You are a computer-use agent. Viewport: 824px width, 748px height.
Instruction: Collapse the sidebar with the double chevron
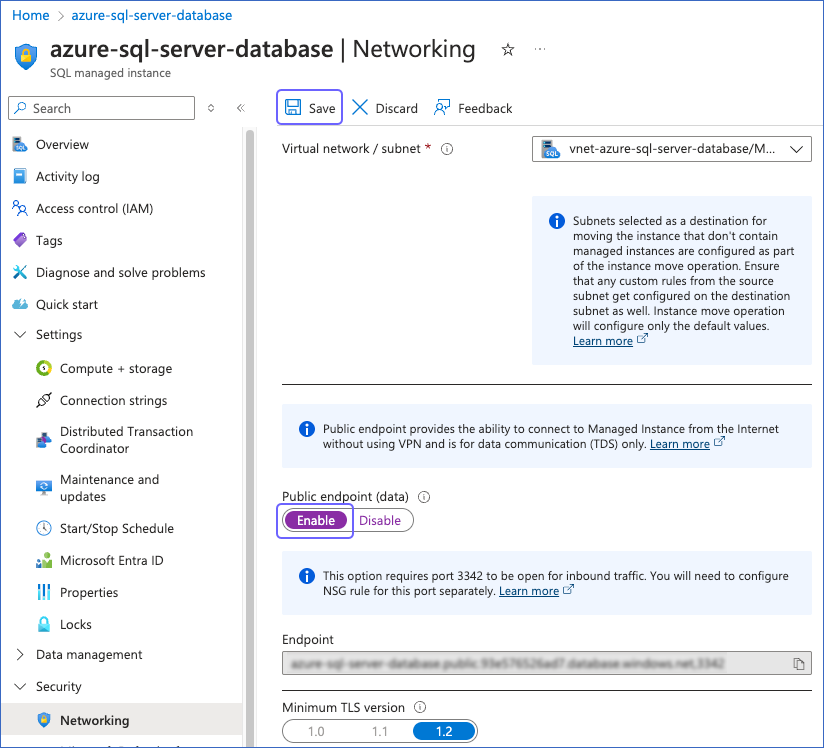tap(241, 108)
